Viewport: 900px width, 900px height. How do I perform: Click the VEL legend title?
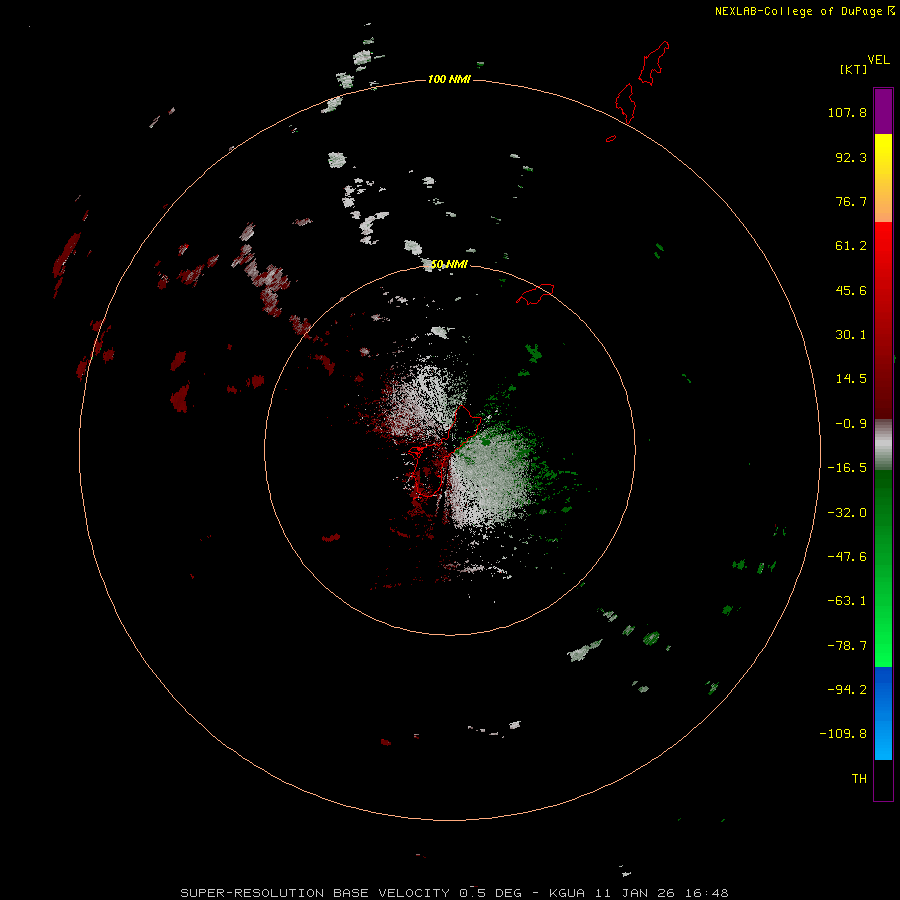pyautogui.click(x=878, y=59)
